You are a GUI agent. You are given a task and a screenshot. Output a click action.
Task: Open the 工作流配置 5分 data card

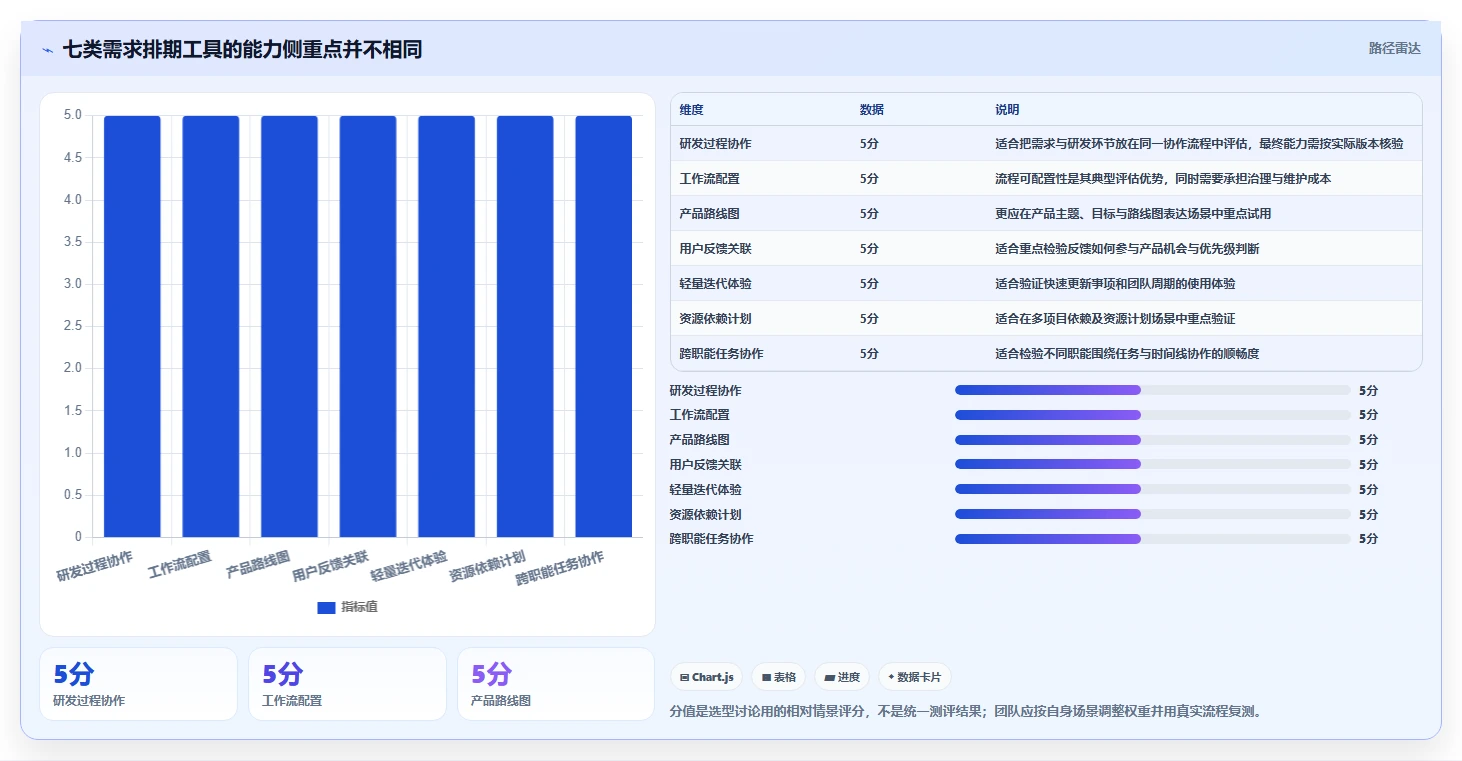tap(347, 684)
